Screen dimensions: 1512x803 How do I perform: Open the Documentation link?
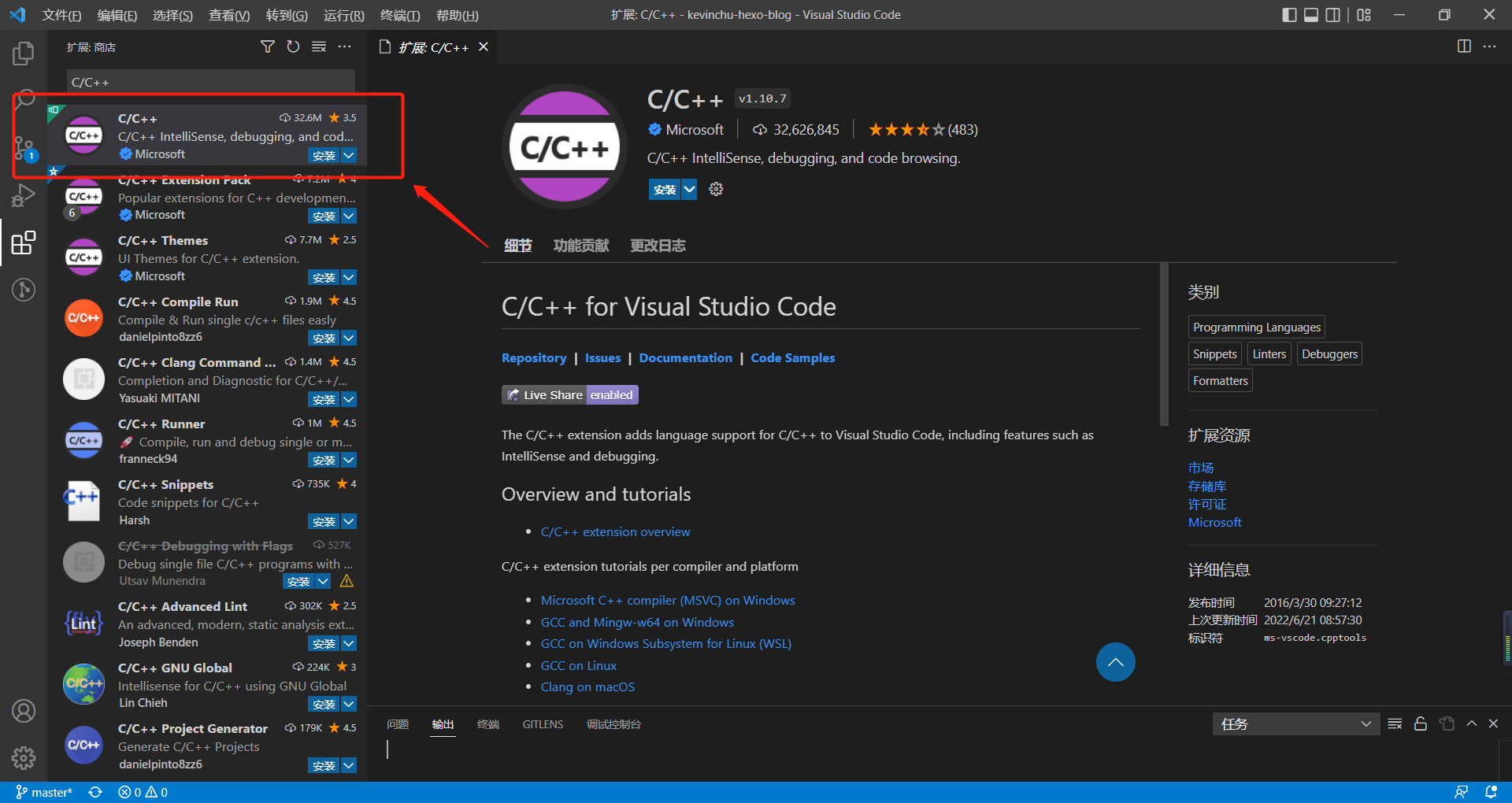point(685,357)
